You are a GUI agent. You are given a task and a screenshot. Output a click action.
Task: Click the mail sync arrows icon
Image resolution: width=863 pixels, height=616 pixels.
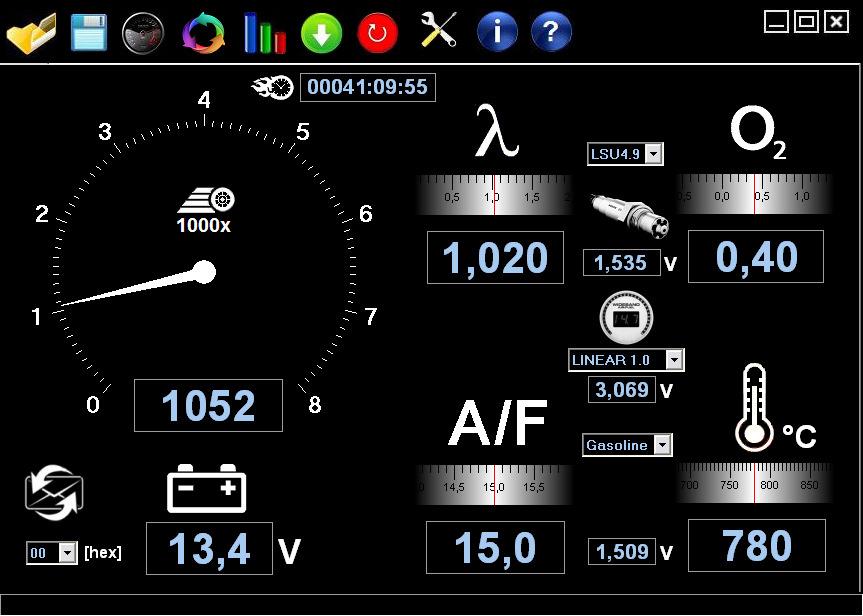pos(54,493)
